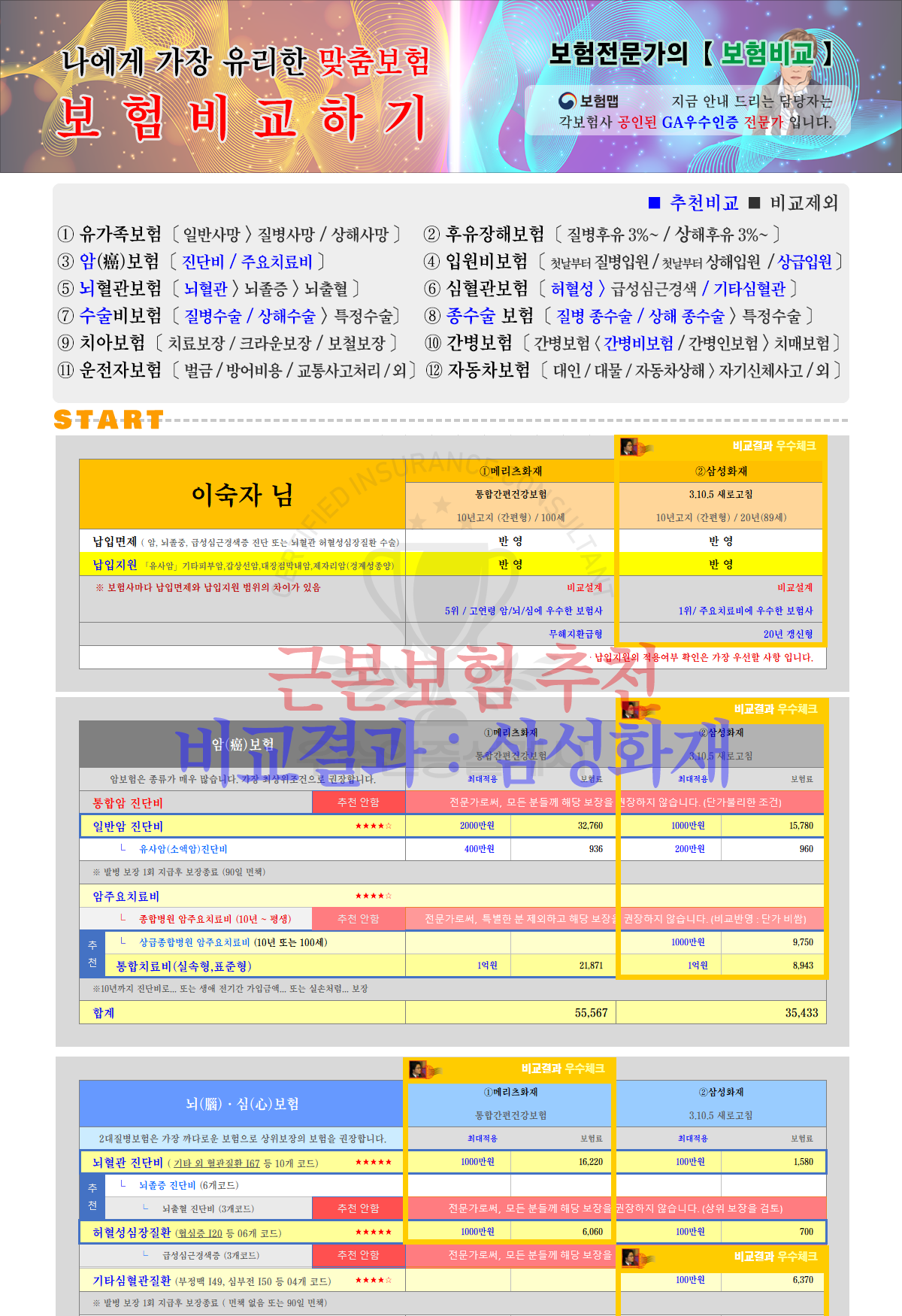Click avatar icon in 우수체크 banner beside 급성심근경색증 row
Viewport: 902px width, 1316px height.
[x=638, y=1257]
